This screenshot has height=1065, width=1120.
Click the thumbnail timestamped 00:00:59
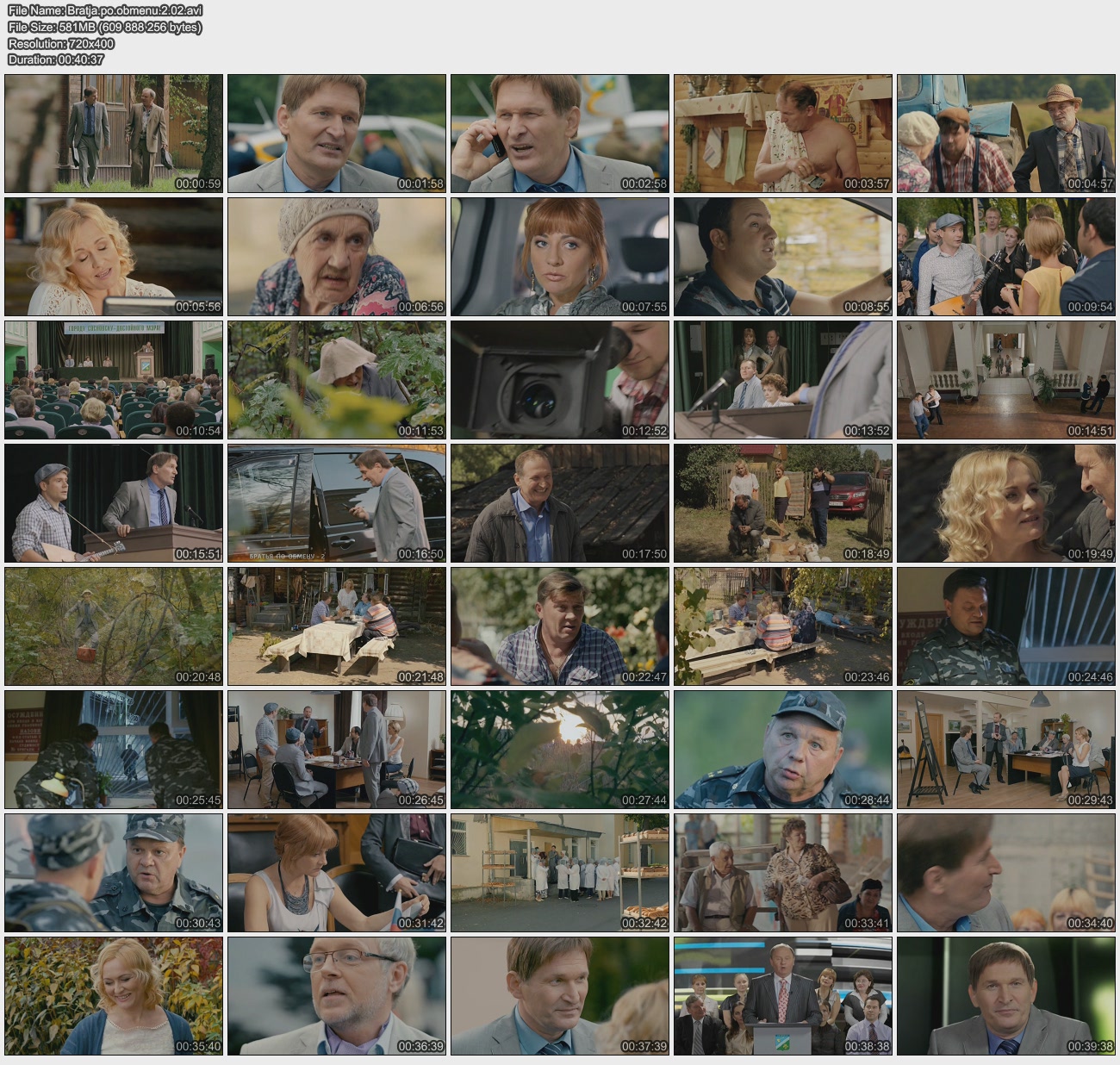coord(114,133)
